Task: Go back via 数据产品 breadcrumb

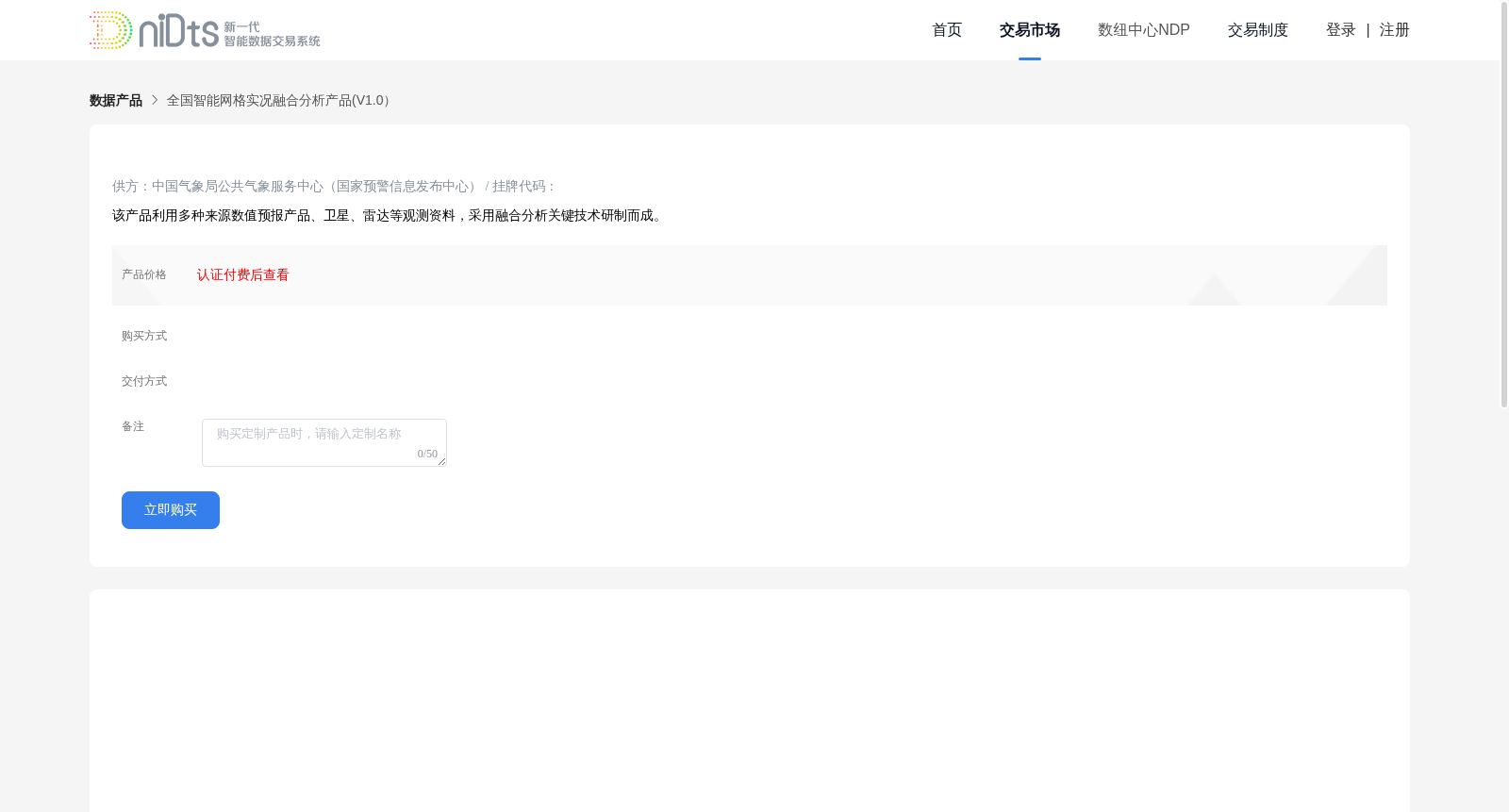Action: pyautogui.click(x=116, y=100)
